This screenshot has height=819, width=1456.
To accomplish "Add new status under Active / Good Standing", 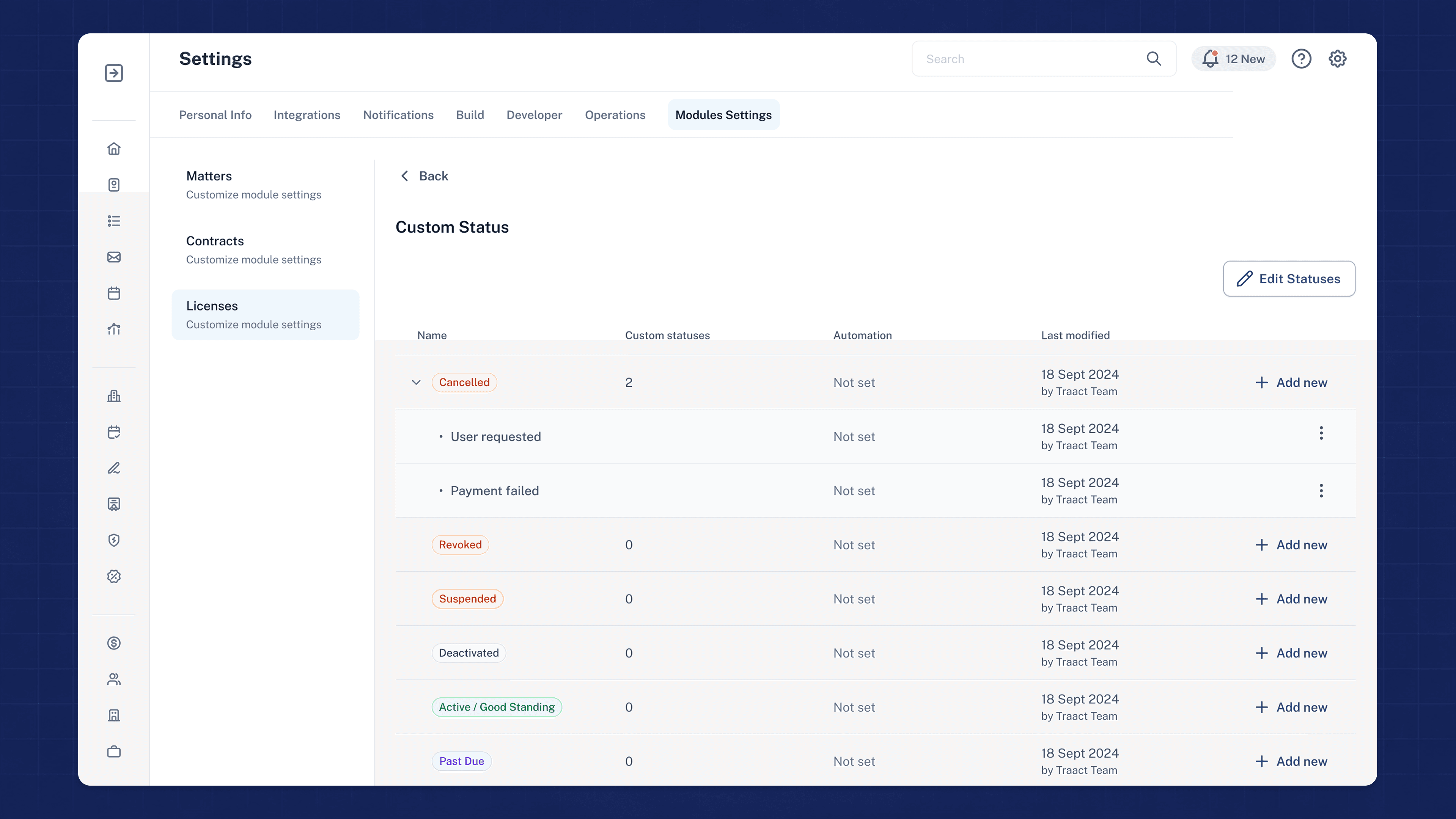I will pyautogui.click(x=1291, y=708).
